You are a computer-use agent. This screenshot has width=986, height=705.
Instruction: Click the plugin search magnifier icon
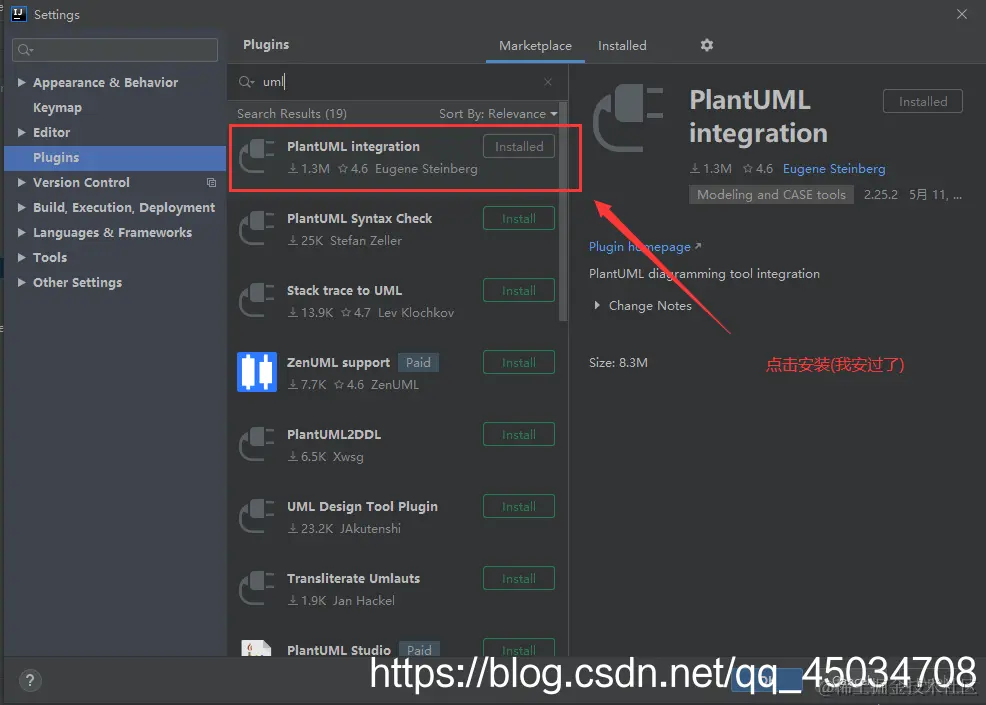[x=246, y=82]
